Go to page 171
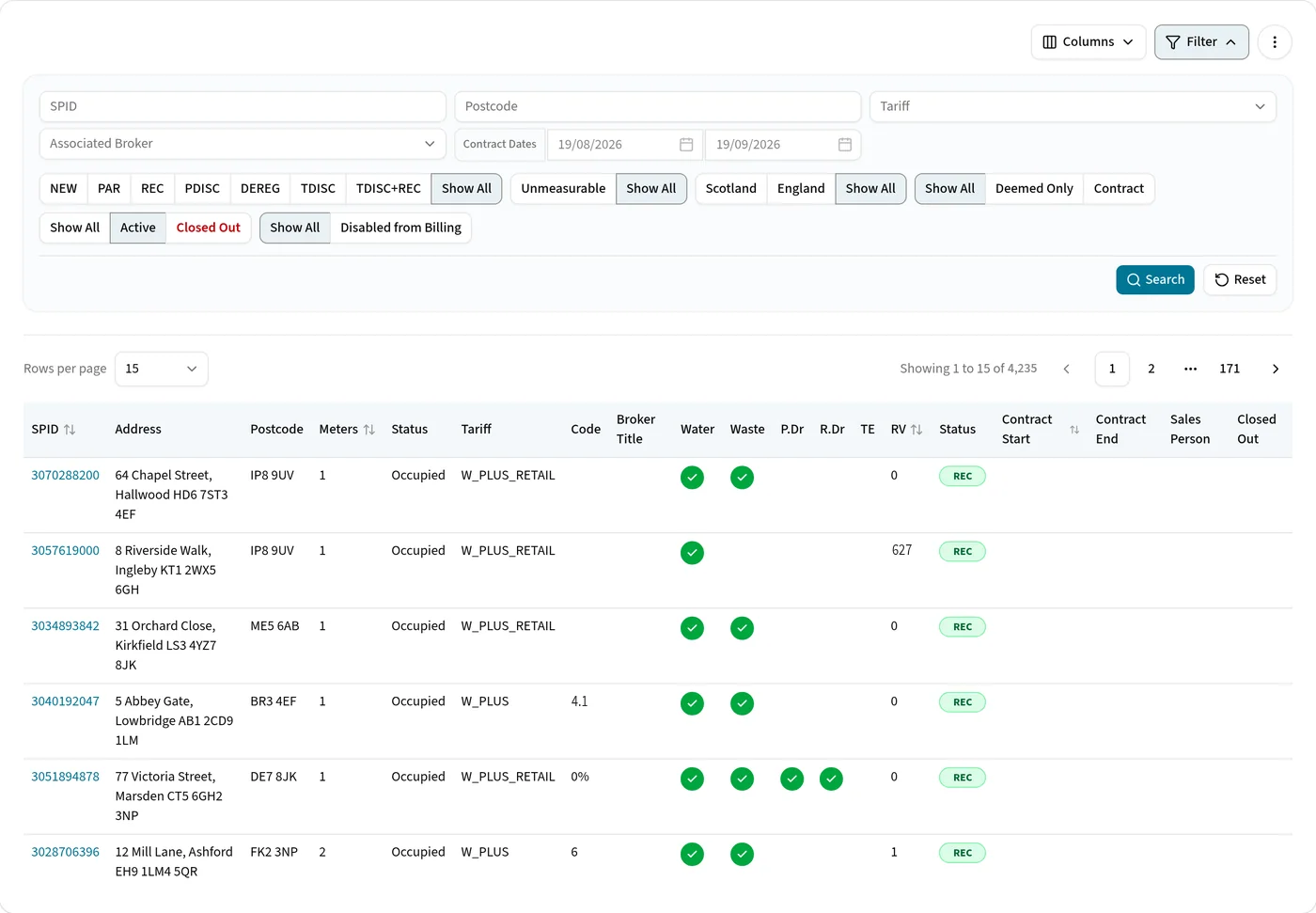 (1230, 370)
